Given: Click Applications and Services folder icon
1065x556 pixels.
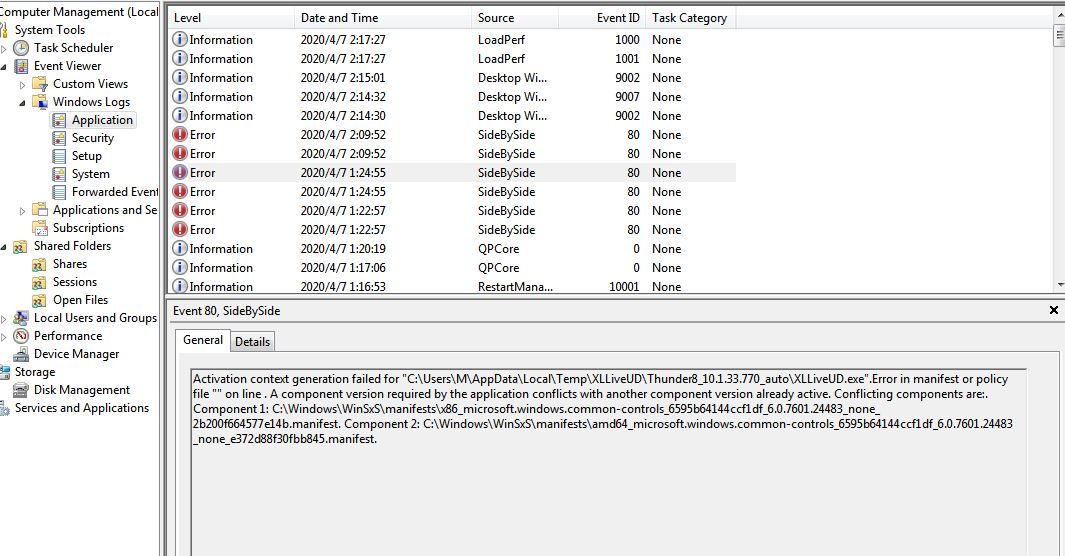Looking at the screenshot, I should pyautogui.click(x=40, y=210).
